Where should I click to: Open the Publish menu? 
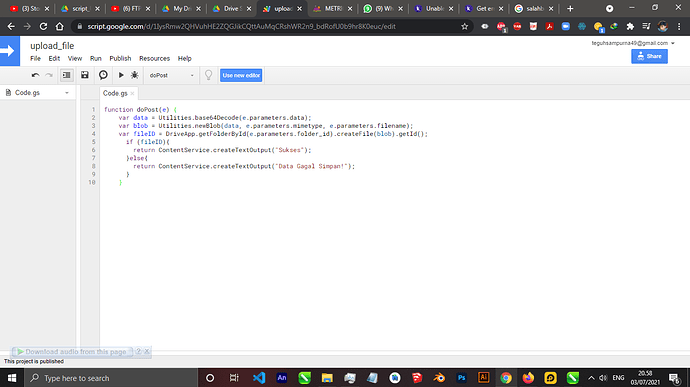point(120,58)
